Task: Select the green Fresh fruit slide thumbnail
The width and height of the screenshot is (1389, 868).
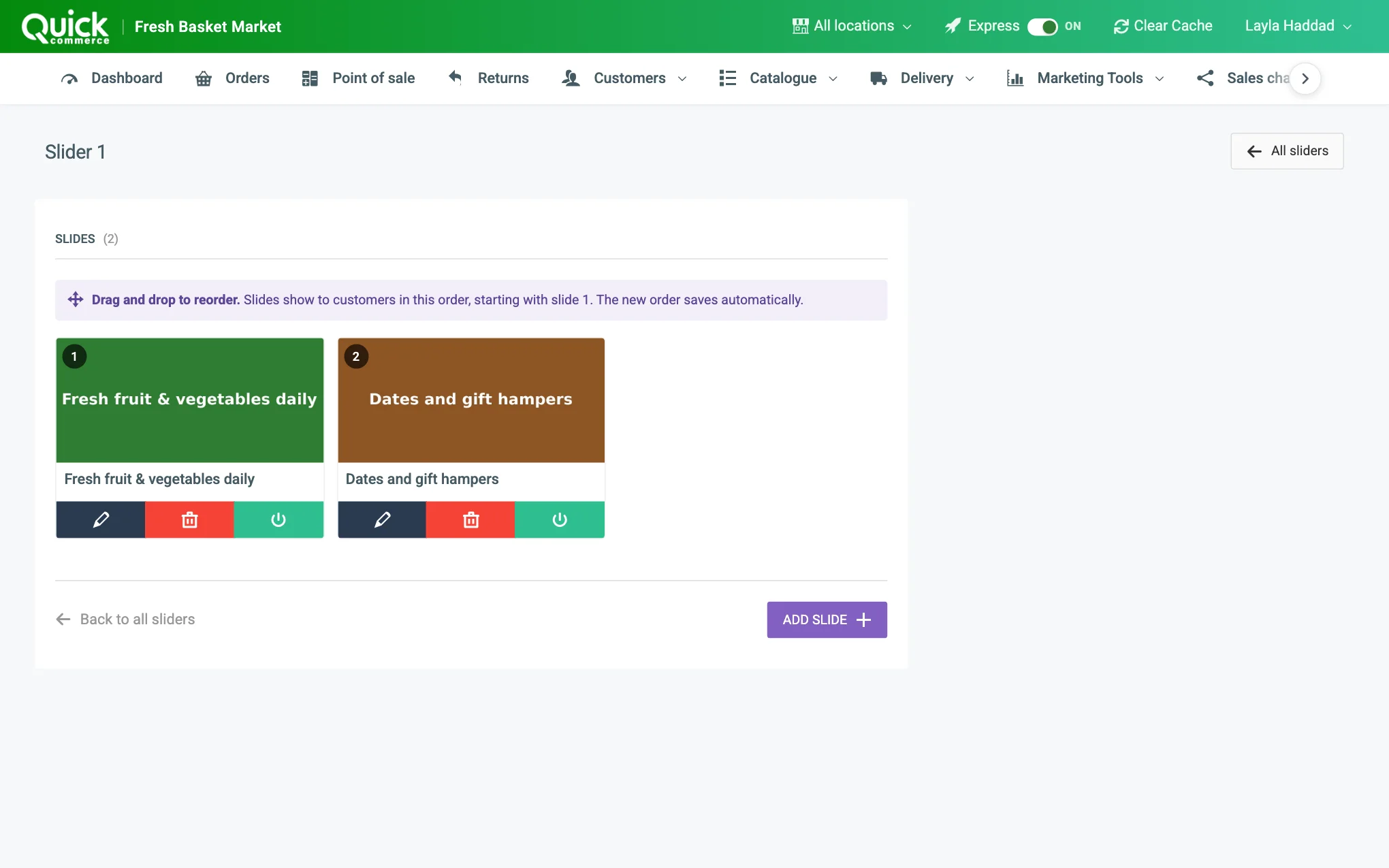Action: click(x=189, y=400)
